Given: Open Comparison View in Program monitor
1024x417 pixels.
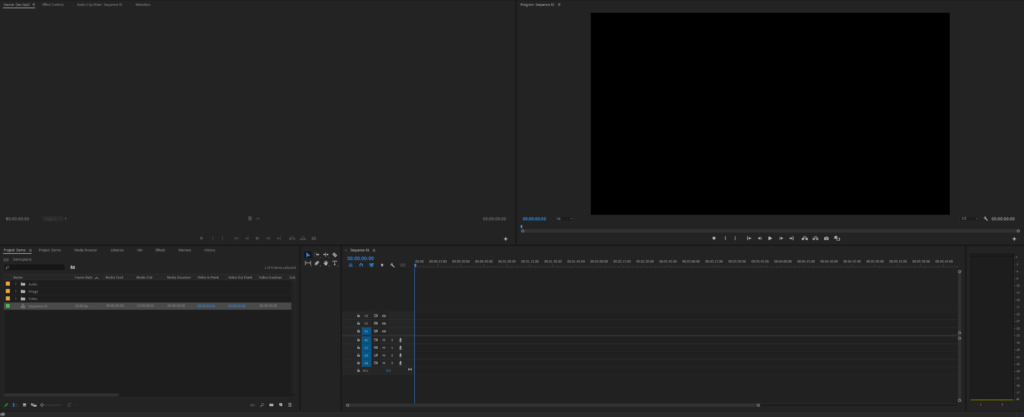Looking at the screenshot, I should click(837, 238).
